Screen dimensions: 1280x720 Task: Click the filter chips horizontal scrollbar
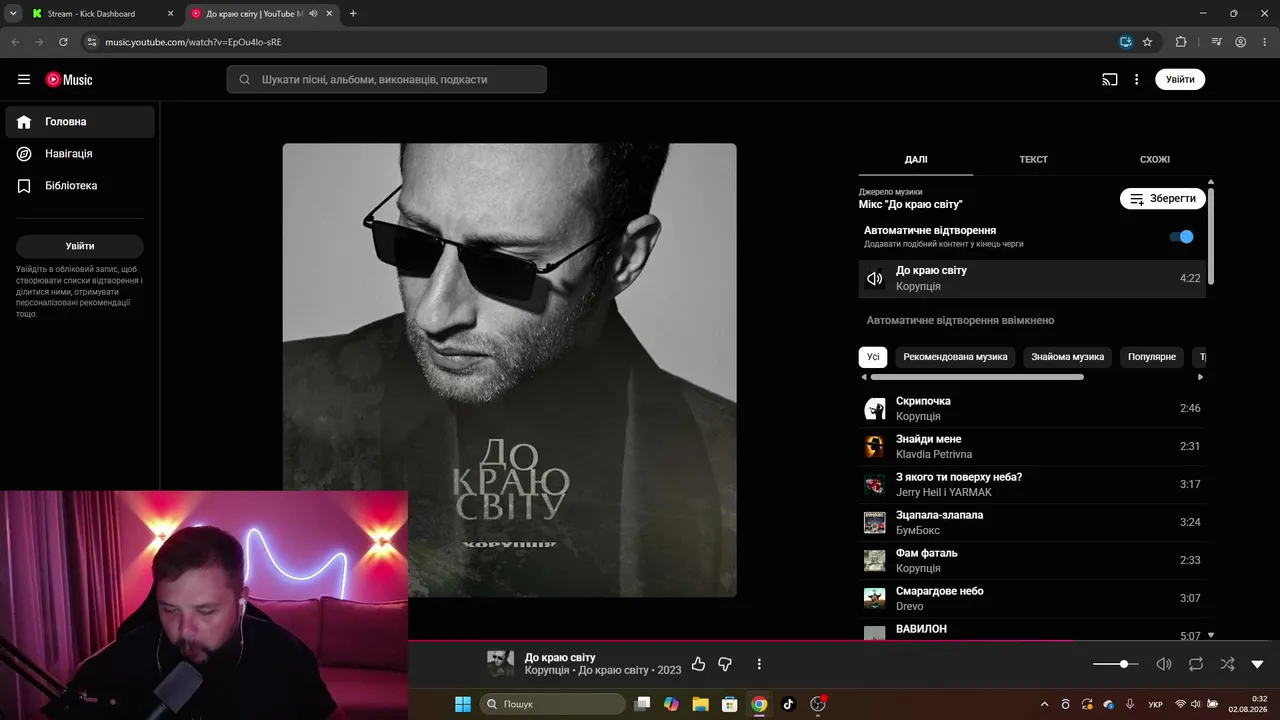[x=977, y=377]
